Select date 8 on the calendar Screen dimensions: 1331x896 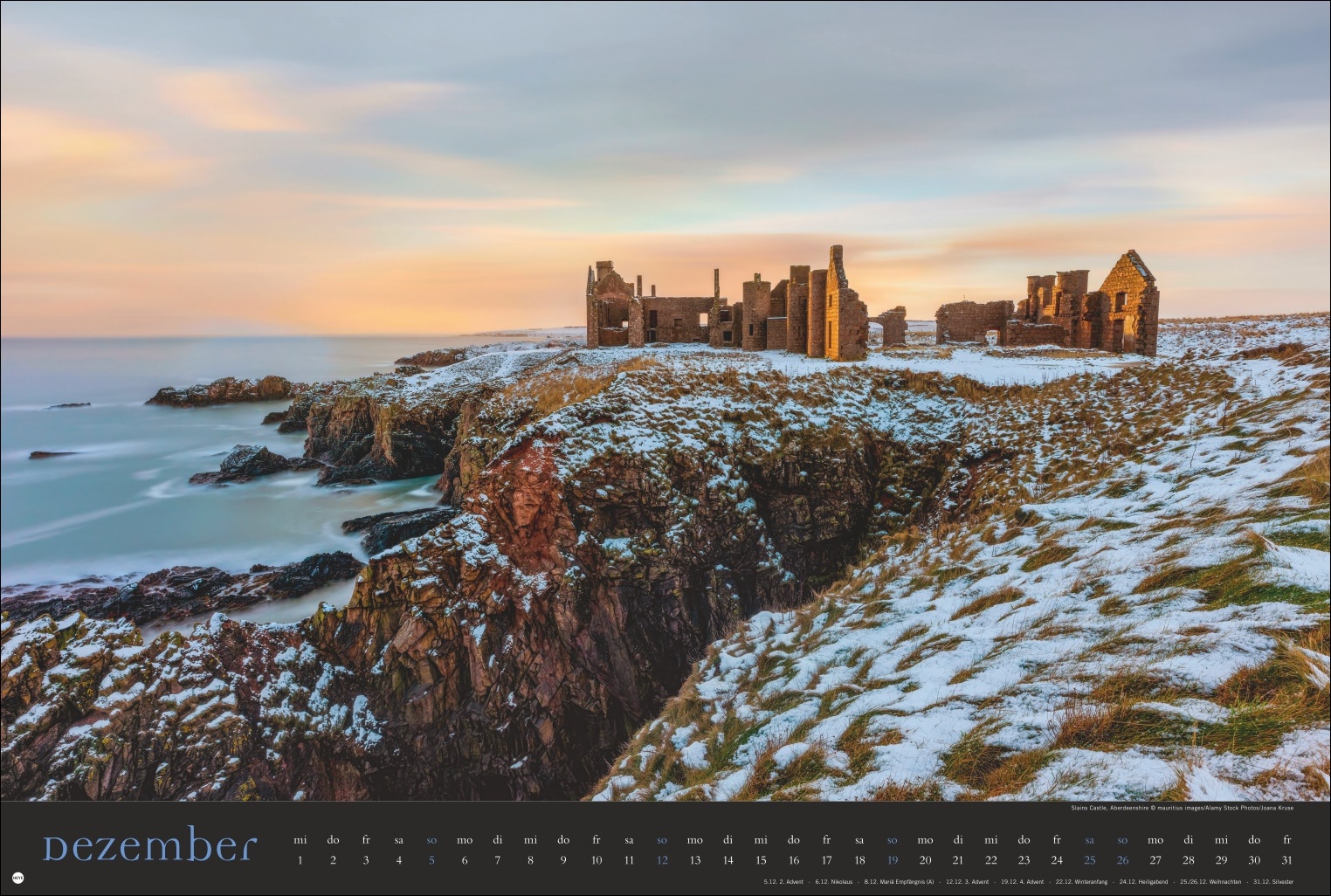[530, 860]
